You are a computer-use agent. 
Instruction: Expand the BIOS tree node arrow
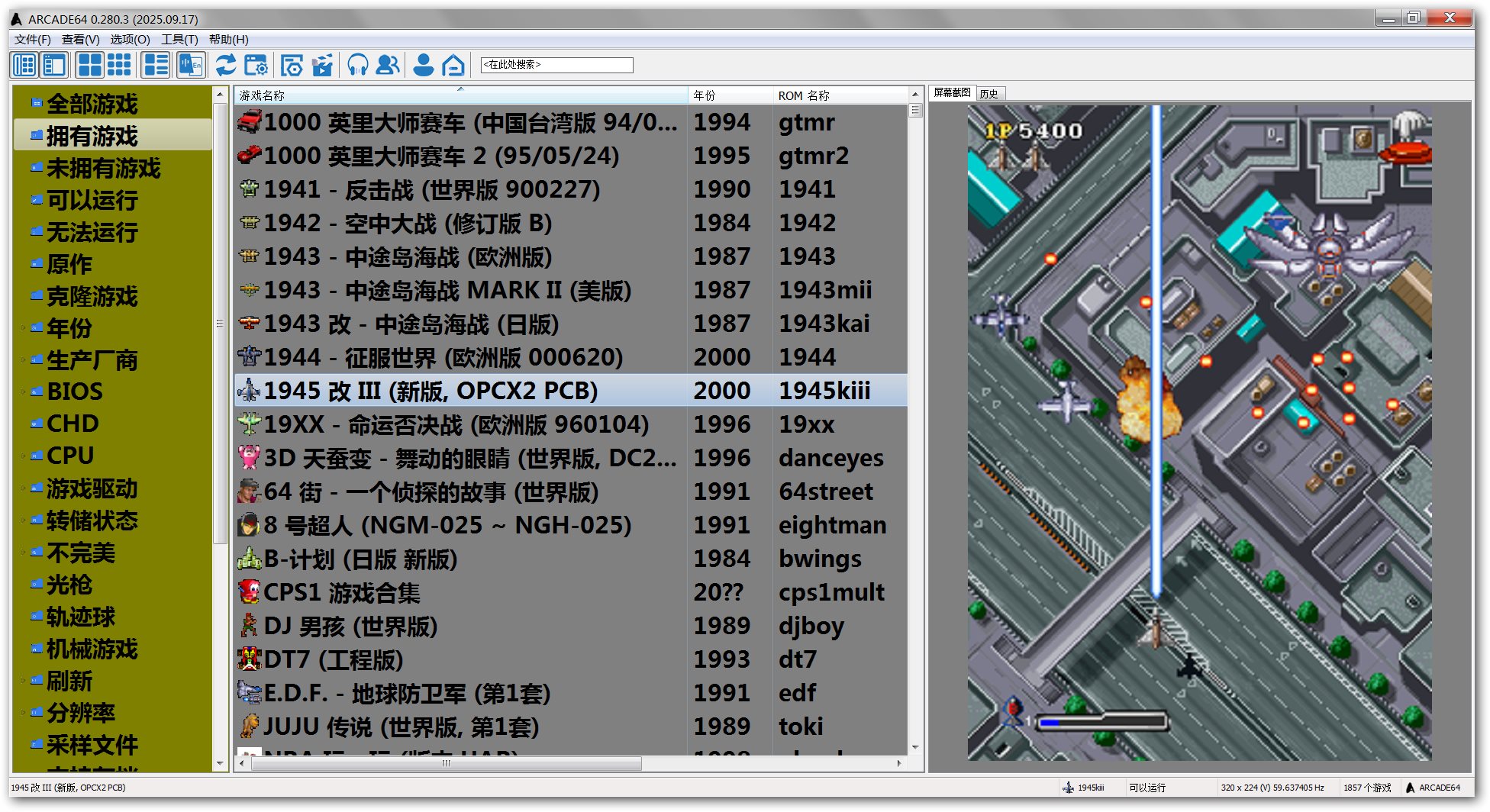(23, 392)
